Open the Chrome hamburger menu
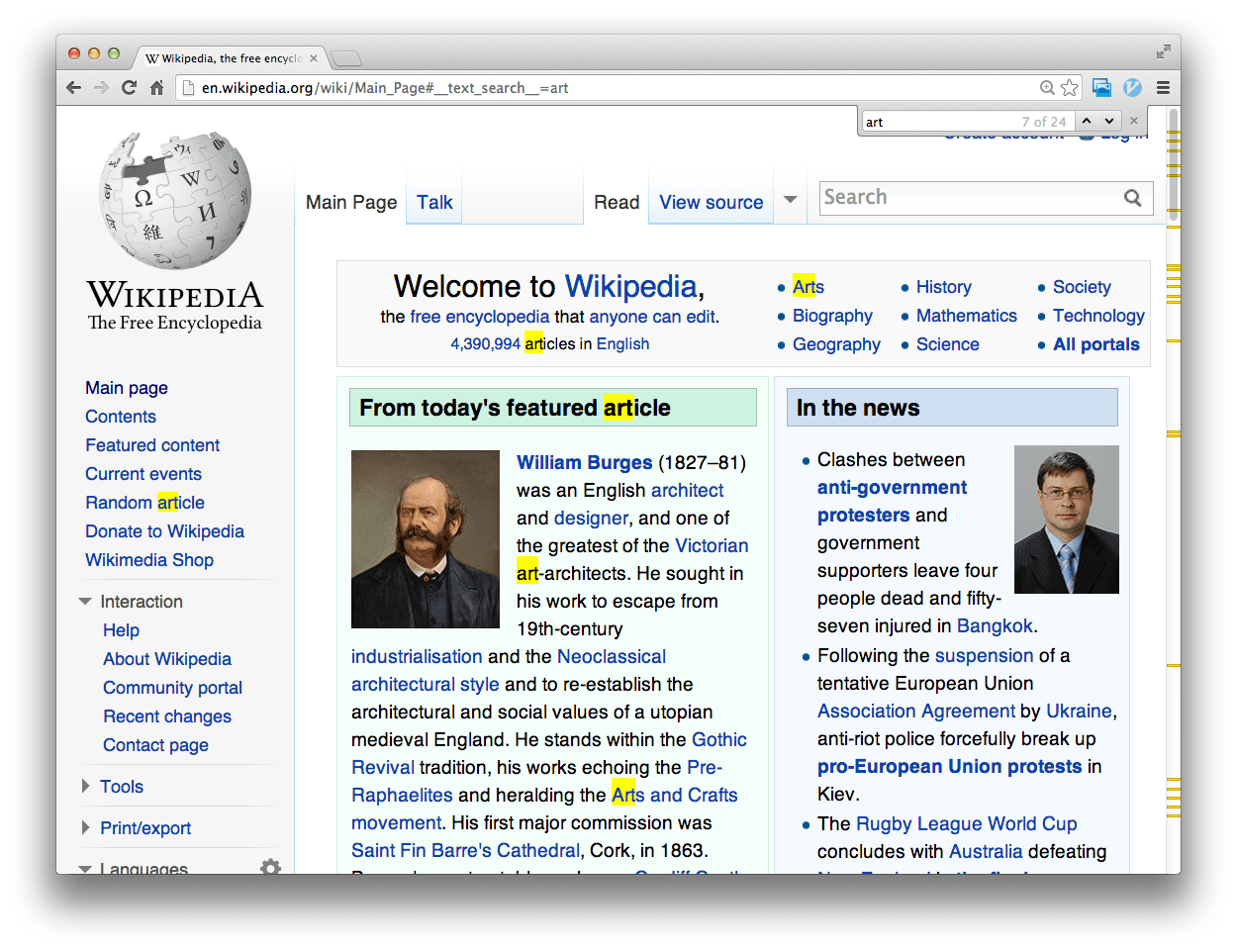 [1163, 88]
